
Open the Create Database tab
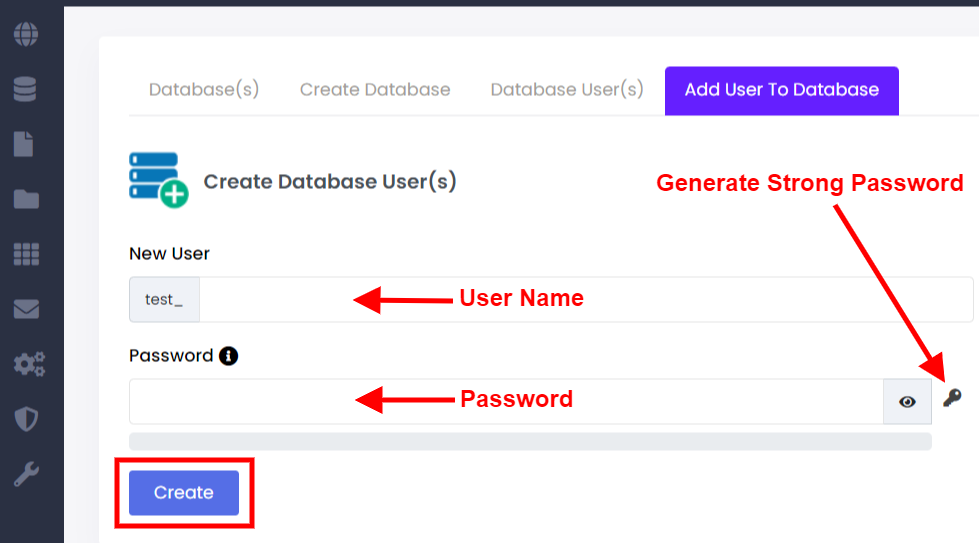(375, 90)
